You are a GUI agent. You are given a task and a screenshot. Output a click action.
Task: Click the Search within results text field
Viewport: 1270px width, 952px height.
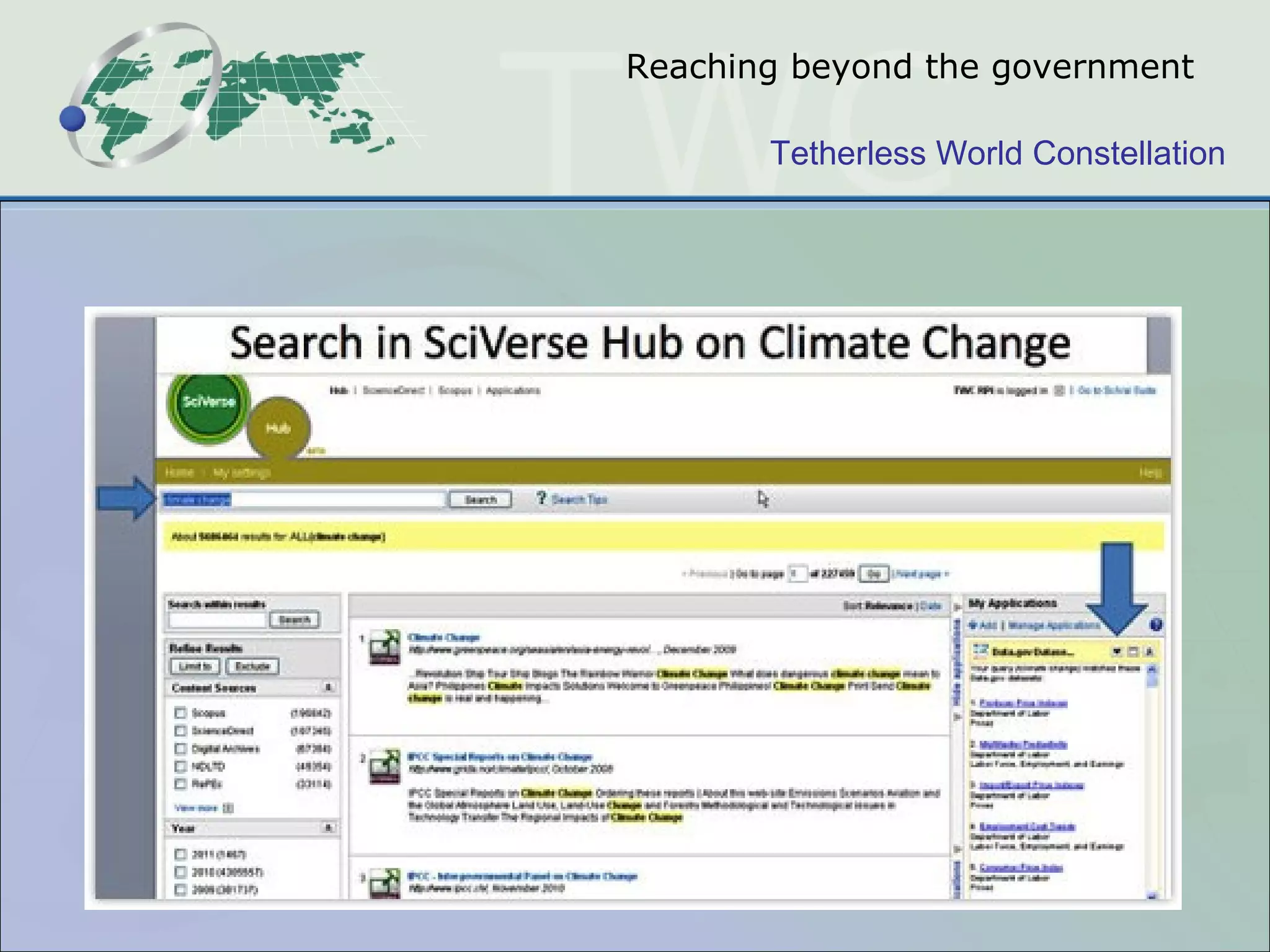(218, 620)
